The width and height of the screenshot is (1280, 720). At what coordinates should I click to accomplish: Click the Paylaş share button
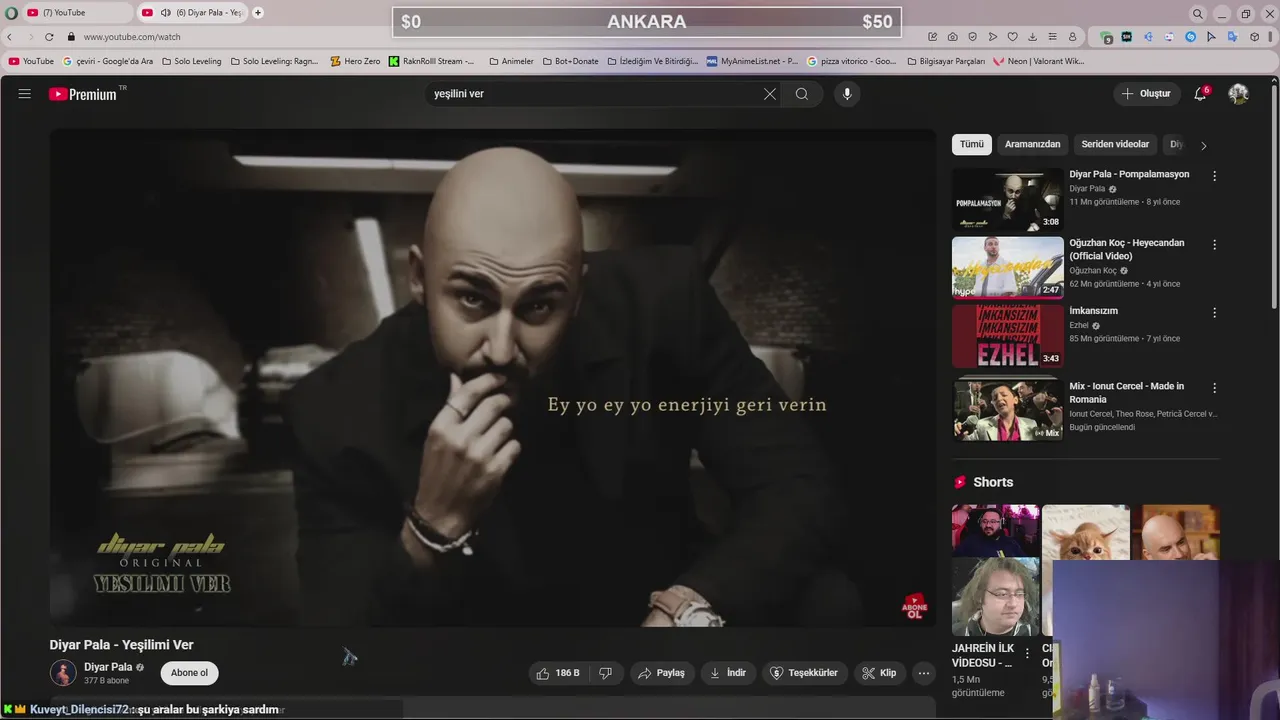point(662,673)
